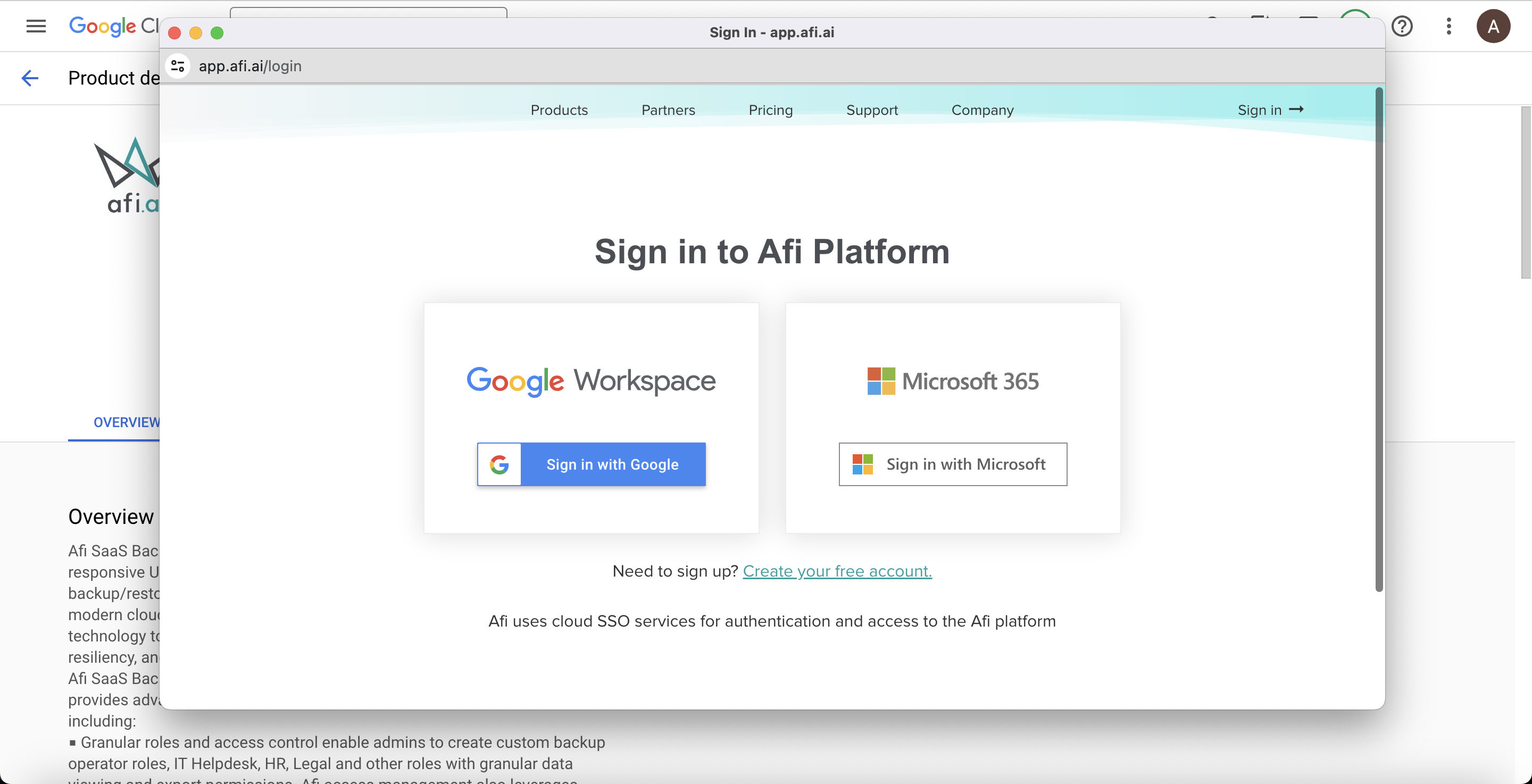
Task: Select the OVERVIEW tab
Action: [x=126, y=422]
